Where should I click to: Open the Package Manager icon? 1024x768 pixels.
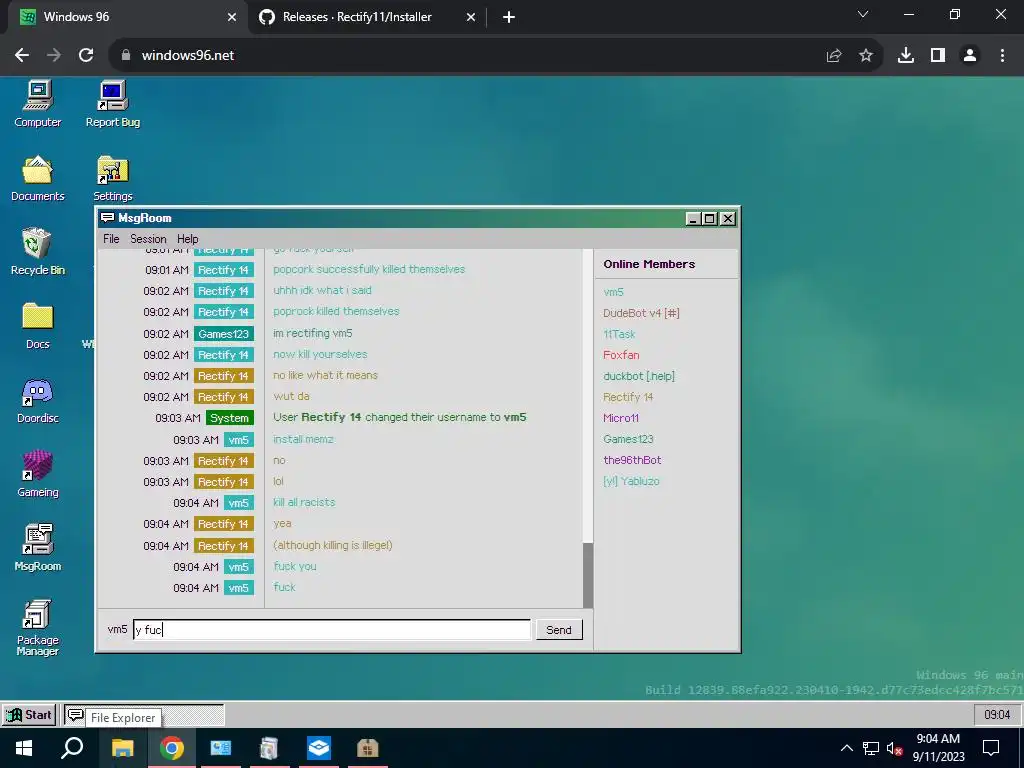click(37, 627)
